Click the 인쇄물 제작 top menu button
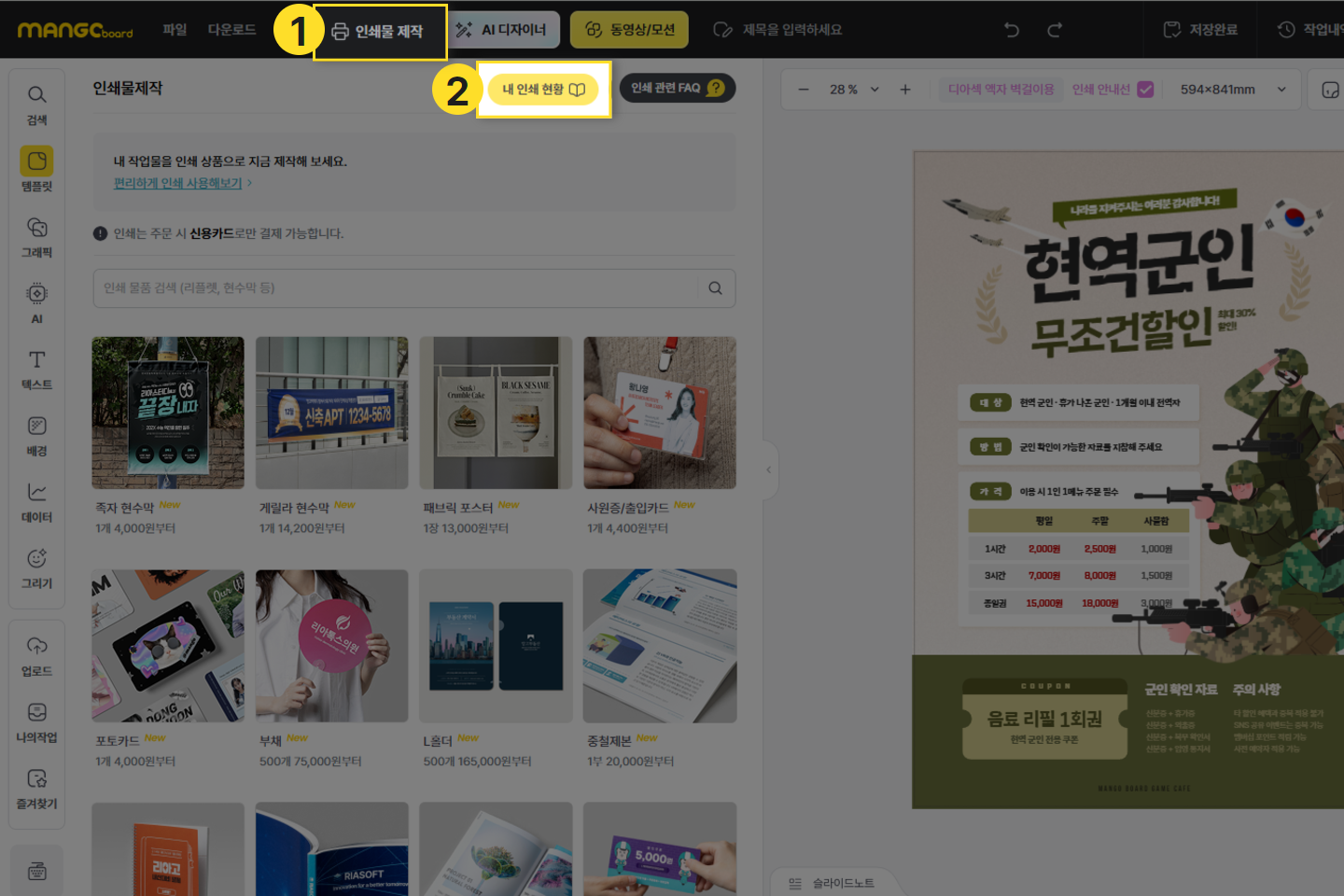The width and height of the screenshot is (1344, 896). tap(379, 32)
